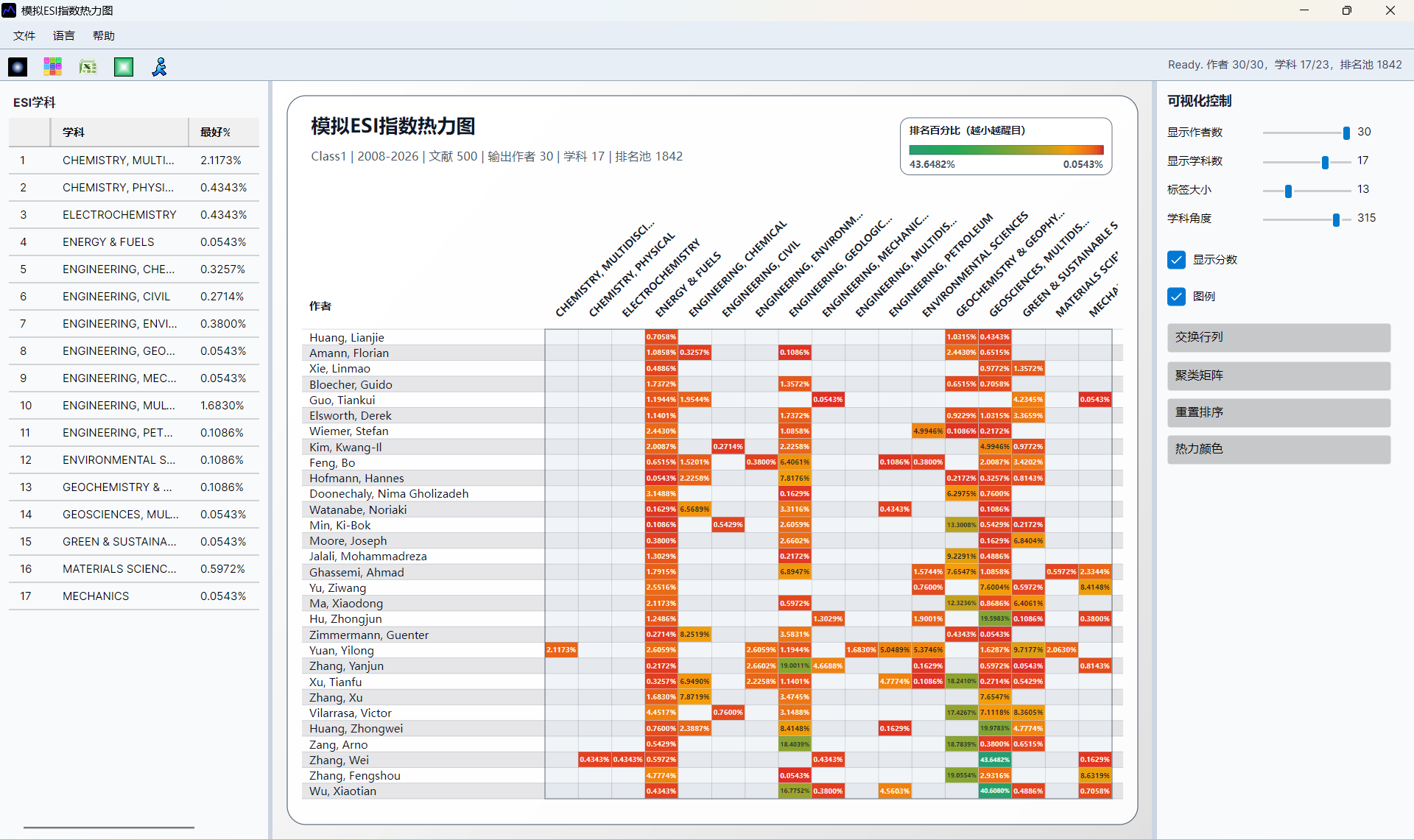Uncheck the 显示分数 checkbox
Image resolution: width=1414 pixels, height=840 pixels.
1176,259
